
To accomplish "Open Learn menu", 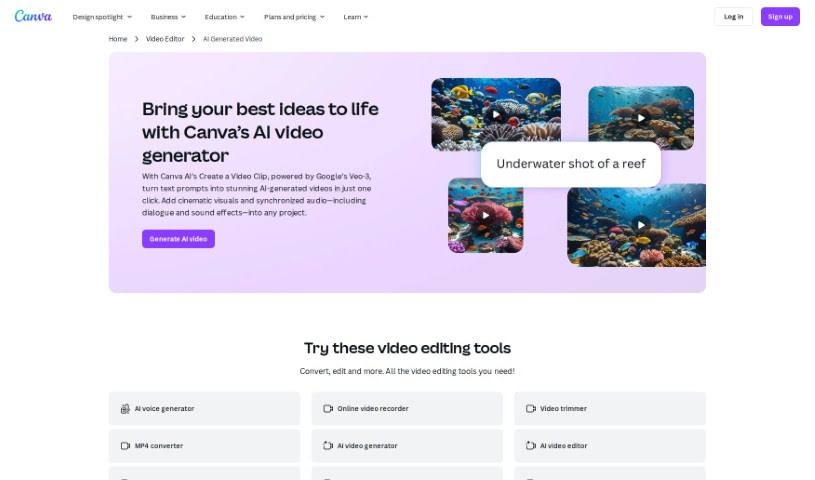I will click(356, 17).
